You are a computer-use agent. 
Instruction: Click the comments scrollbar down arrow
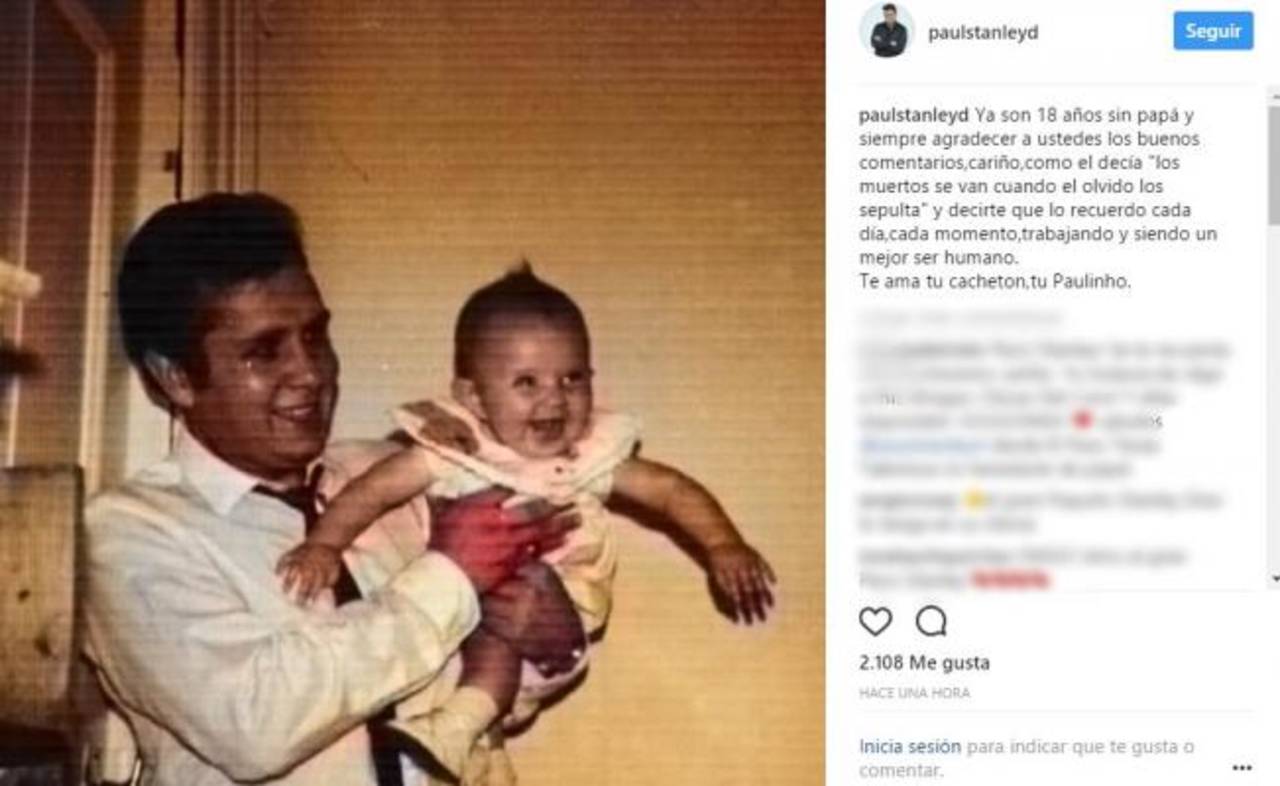click(x=1273, y=579)
